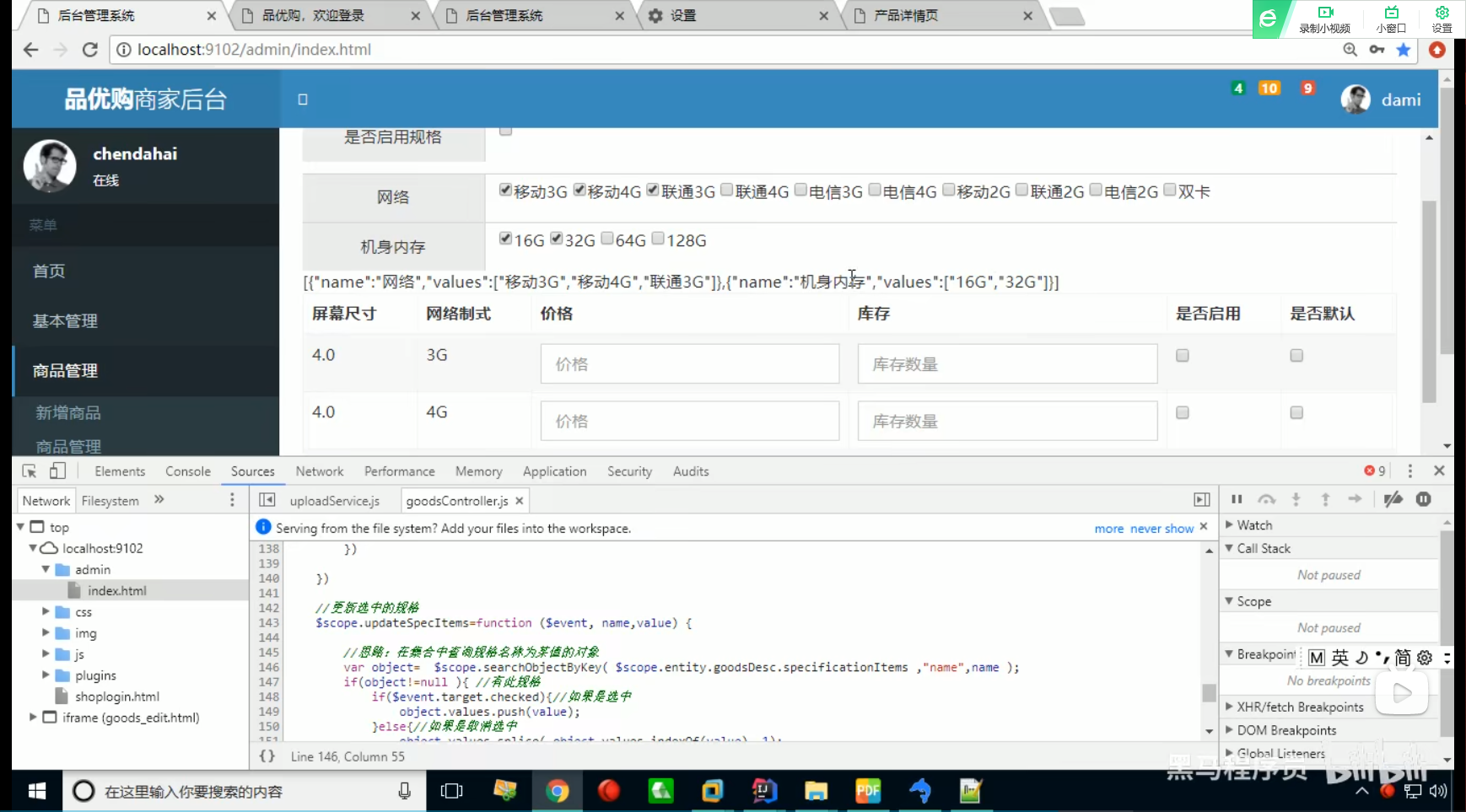This screenshot has height=812, width=1466.
Task: Deactivate breakpoints icon
Action: click(1393, 499)
